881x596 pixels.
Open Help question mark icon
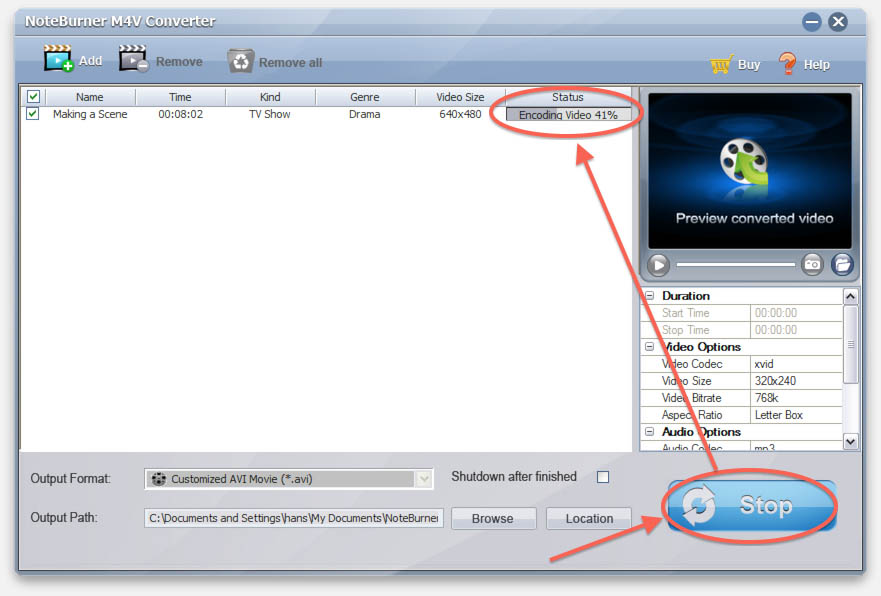pyautogui.click(x=787, y=63)
